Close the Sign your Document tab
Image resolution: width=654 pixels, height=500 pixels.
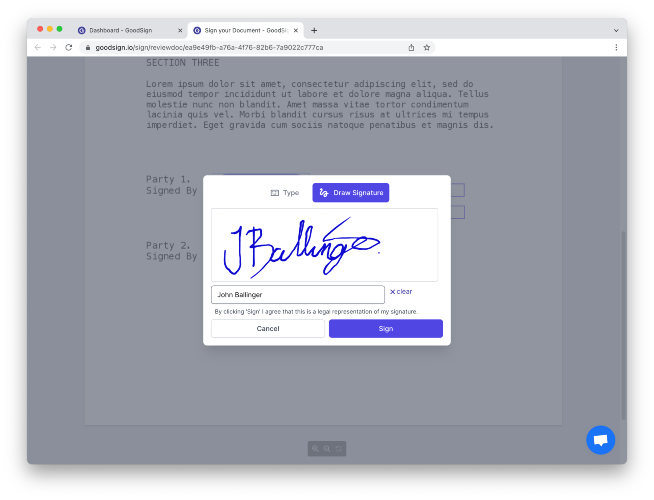(x=296, y=30)
